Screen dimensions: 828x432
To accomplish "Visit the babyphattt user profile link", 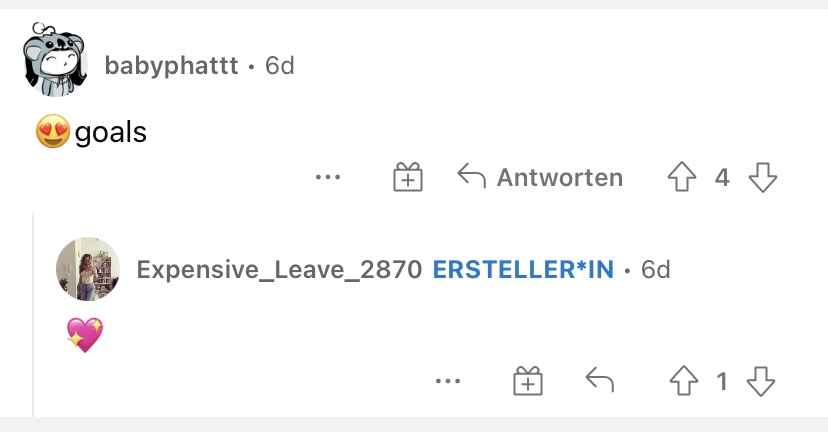I will point(172,66).
